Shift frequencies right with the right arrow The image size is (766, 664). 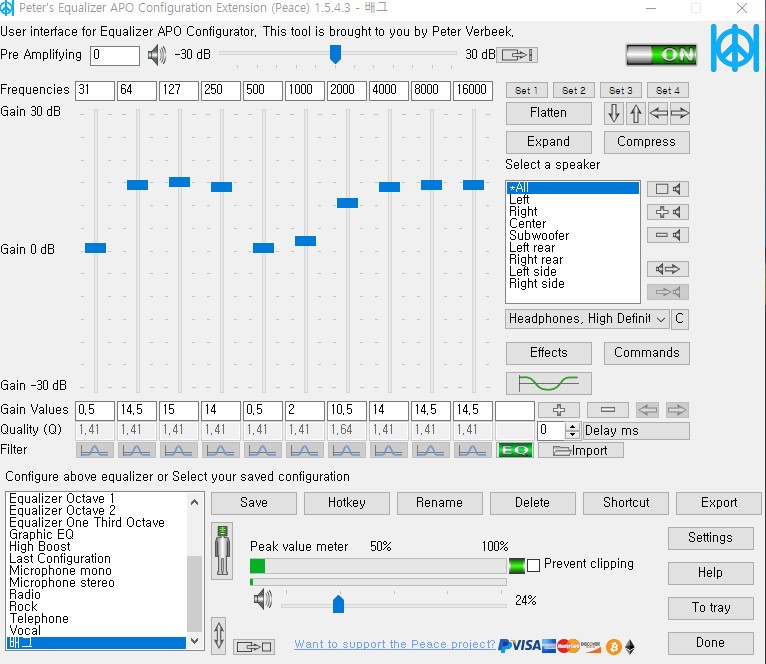tap(680, 113)
